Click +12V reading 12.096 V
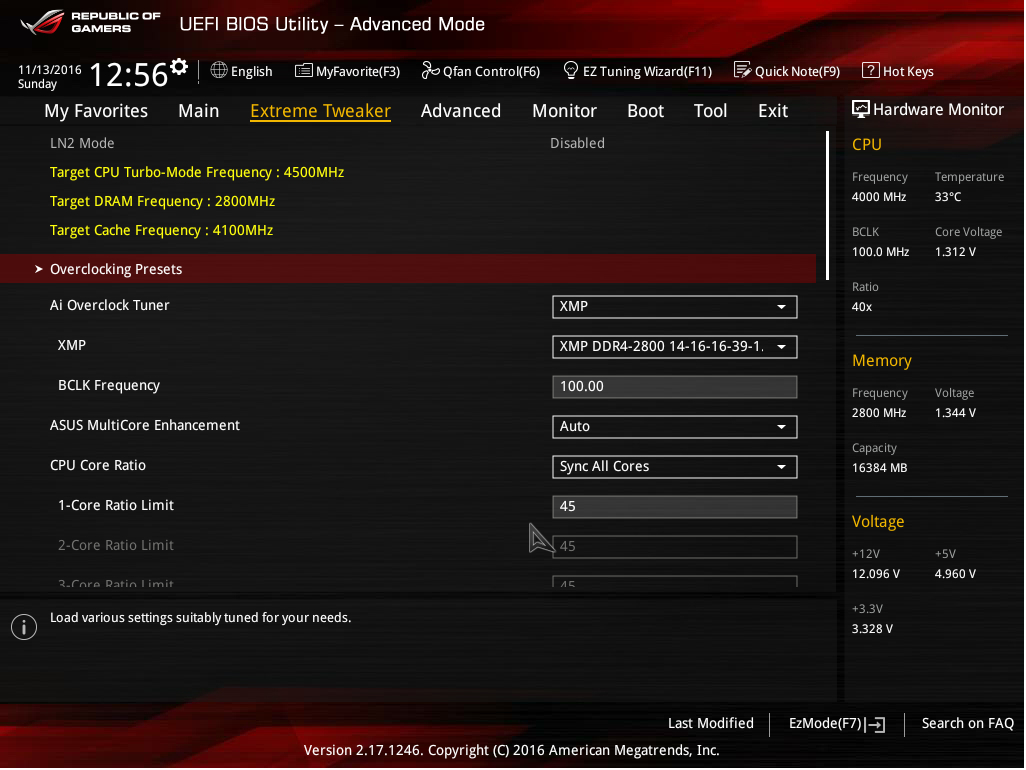1026x770 pixels. (x=876, y=574)
